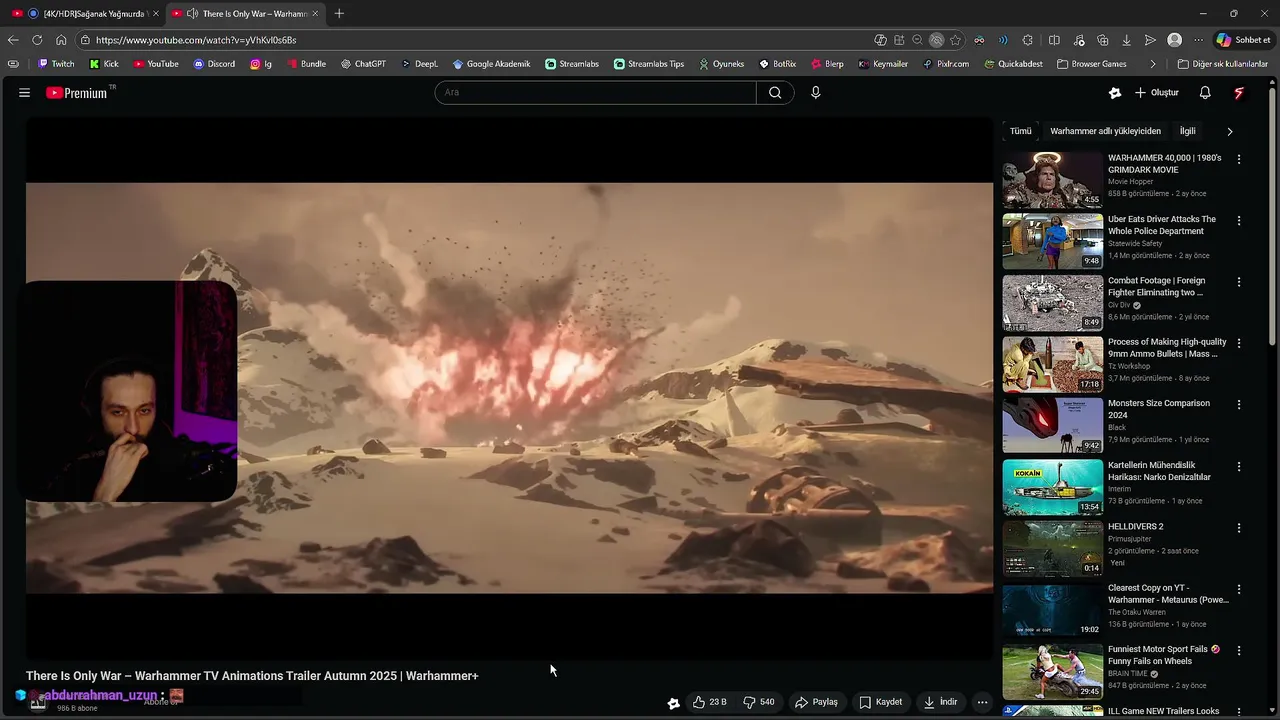
Task: Open the YouTube guide hamburger menu
Action: tap(24, 93)
